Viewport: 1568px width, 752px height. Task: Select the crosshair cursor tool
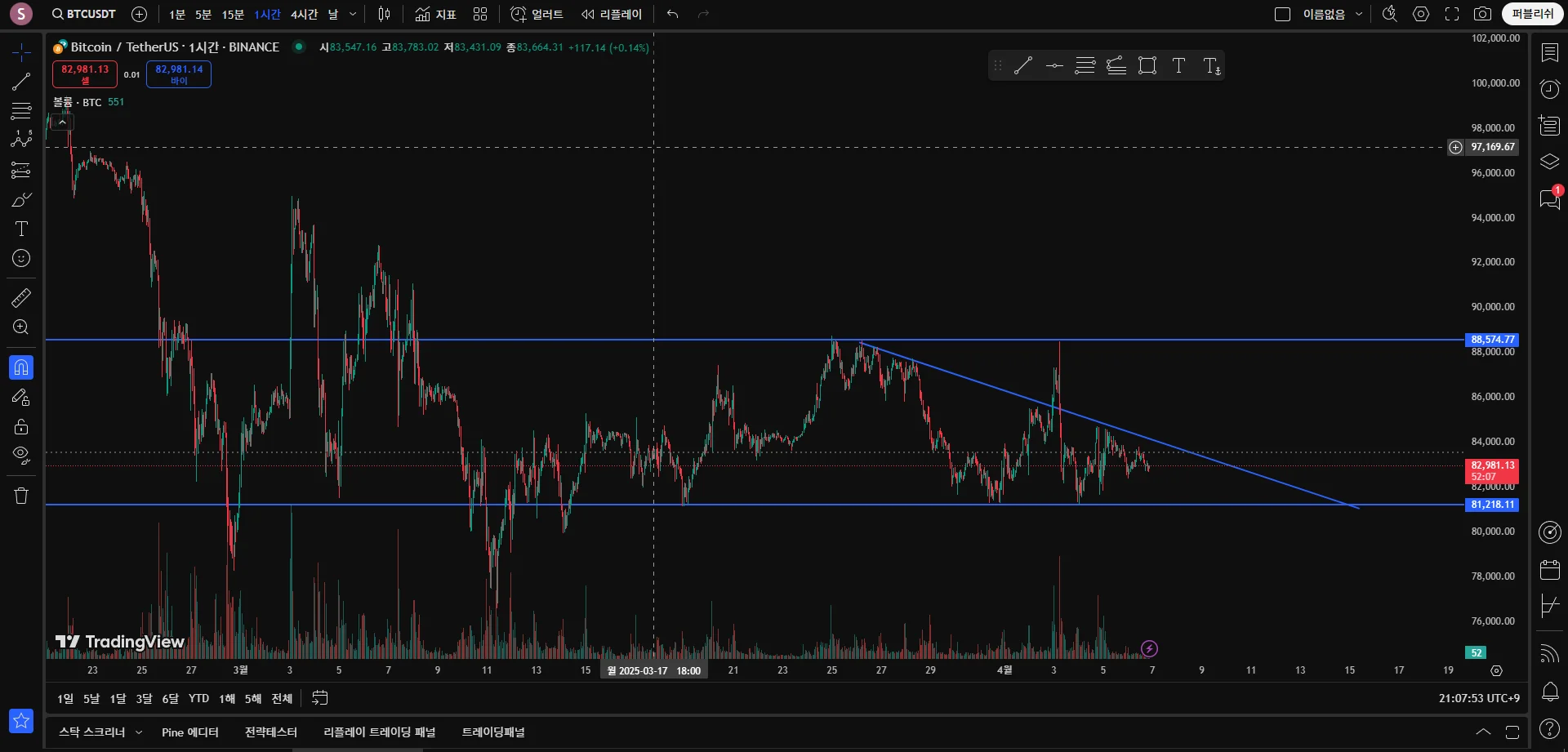click(x=21, y=53)
